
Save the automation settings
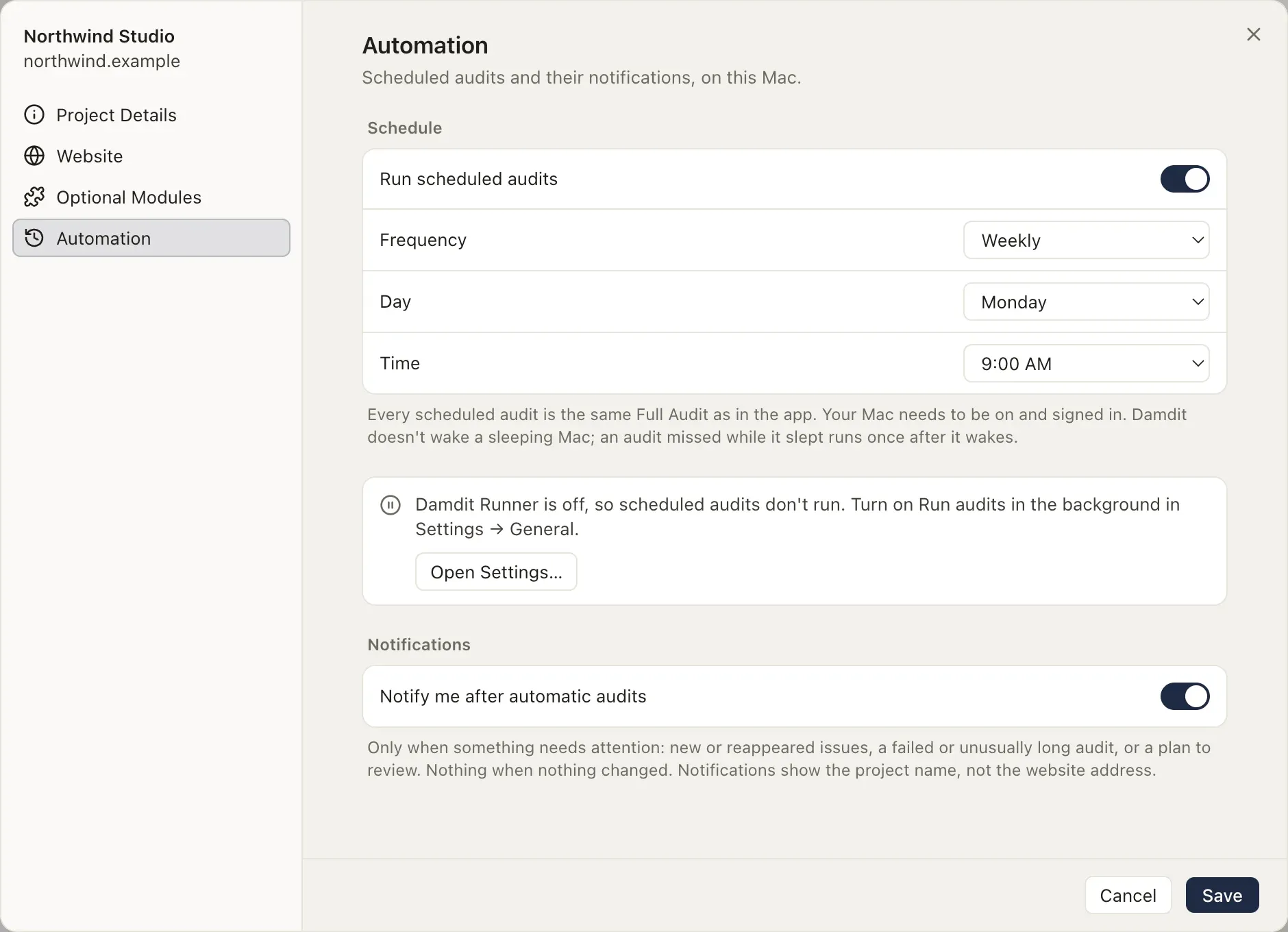click(x=1222, y=895)
